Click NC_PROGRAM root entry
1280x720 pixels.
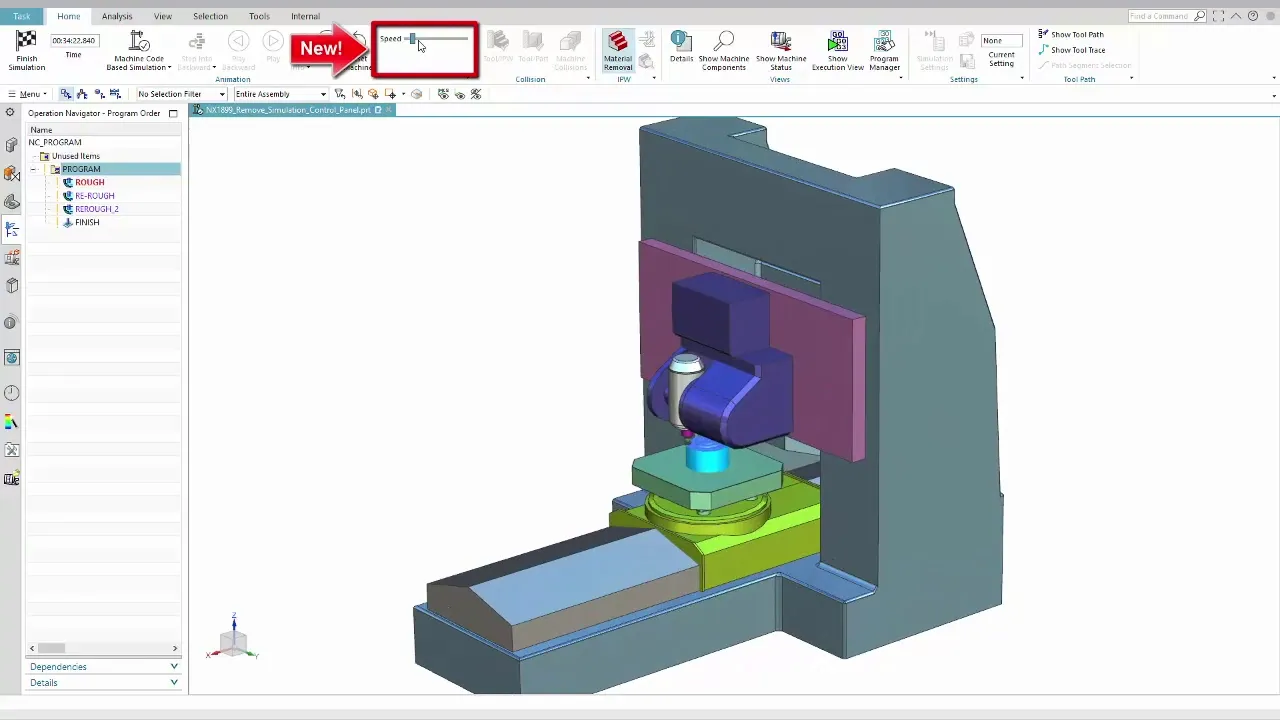(x=55, y=142)
